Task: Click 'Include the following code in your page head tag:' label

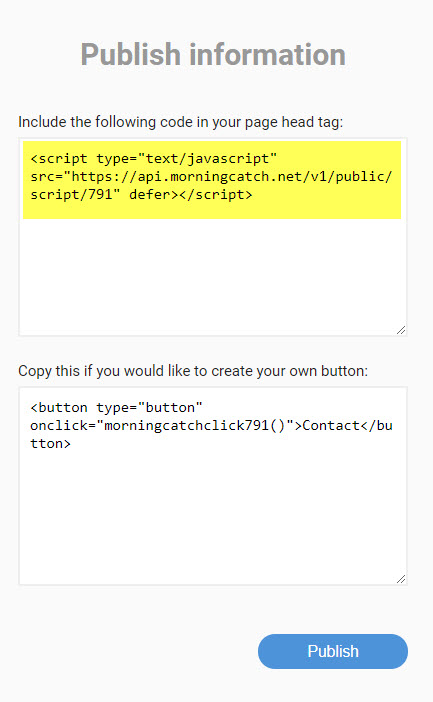Action: point(180,122)
